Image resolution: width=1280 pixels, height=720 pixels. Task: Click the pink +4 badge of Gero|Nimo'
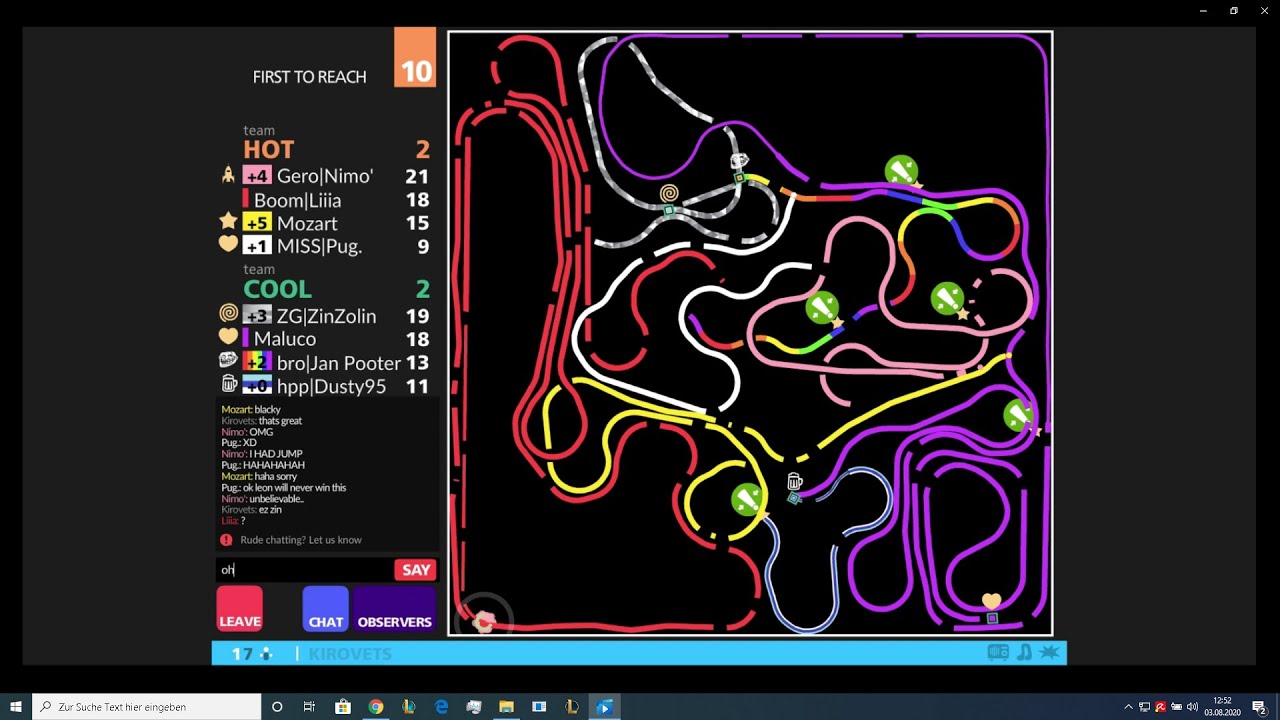tap(257, 176)
